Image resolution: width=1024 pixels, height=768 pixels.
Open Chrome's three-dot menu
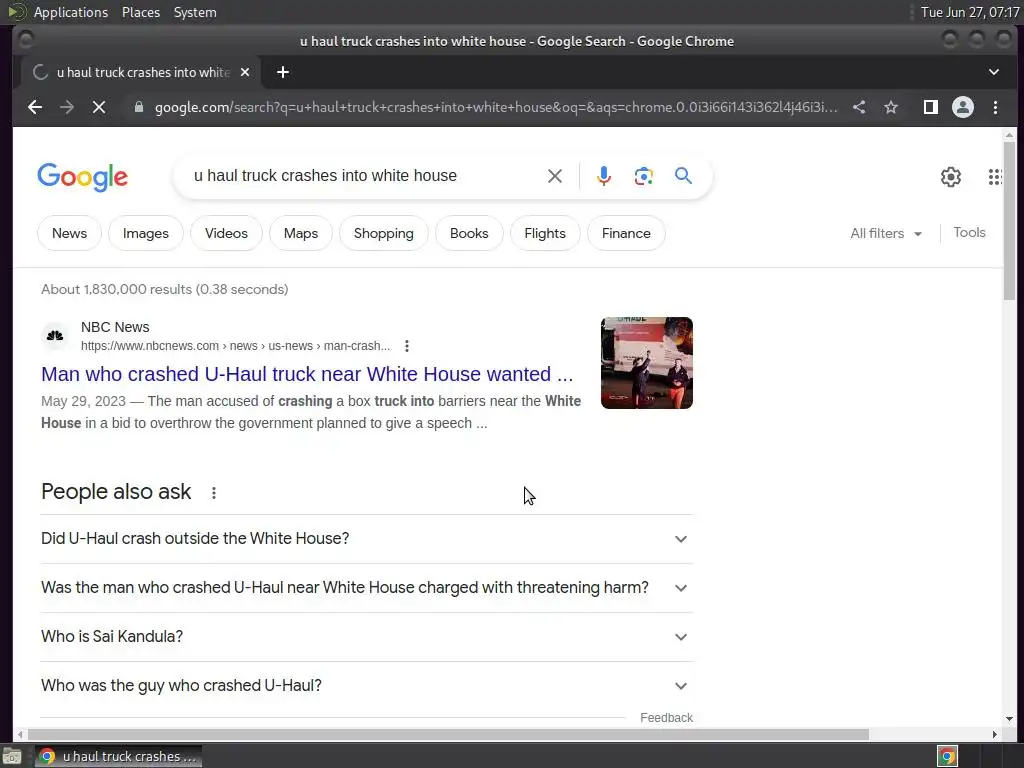pyautogui.click(x=995, y=107)
